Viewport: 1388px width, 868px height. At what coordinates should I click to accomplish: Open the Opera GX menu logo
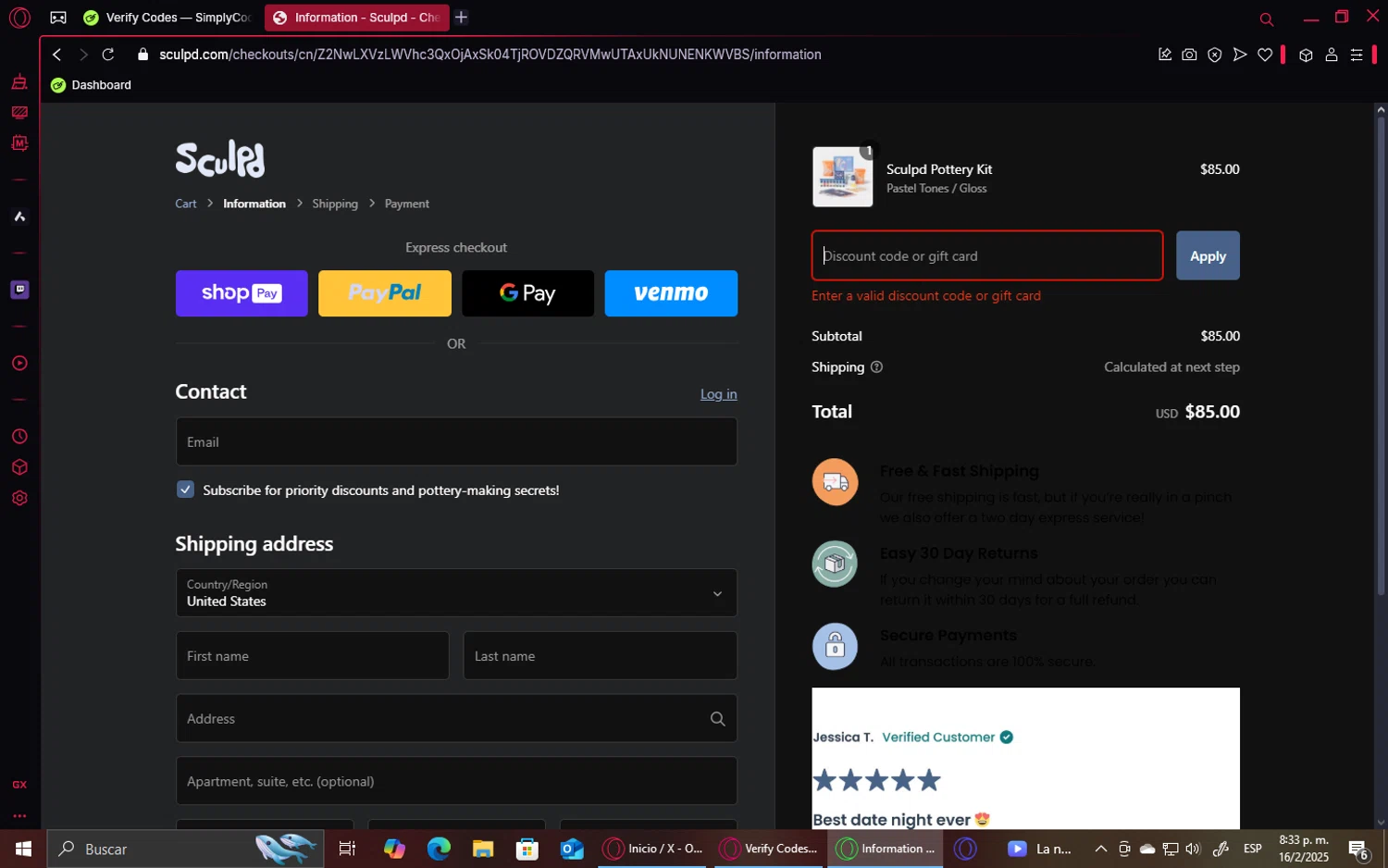[x=19, y=18]
